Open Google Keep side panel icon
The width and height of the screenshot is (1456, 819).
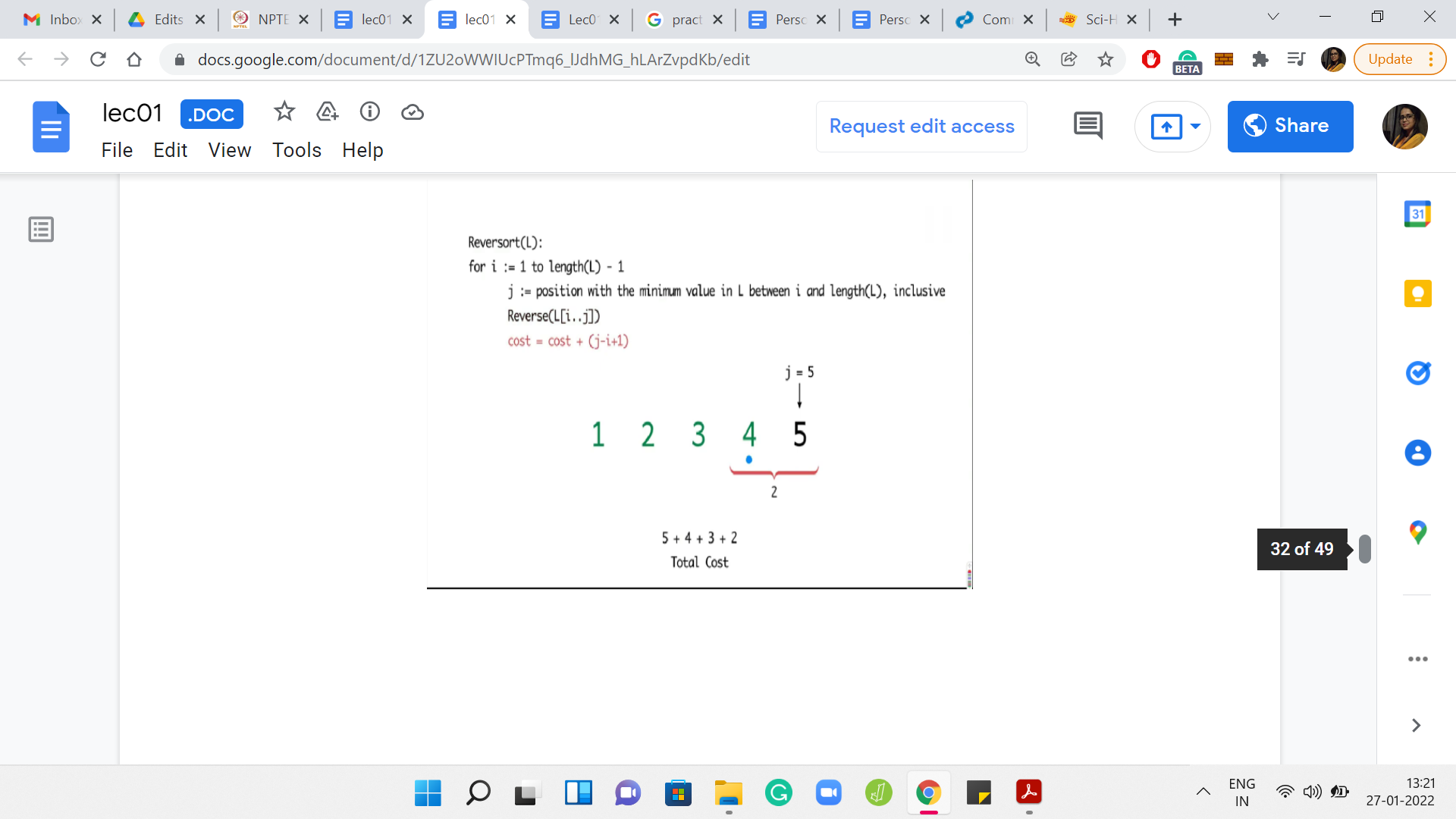tap(1417, 293)
